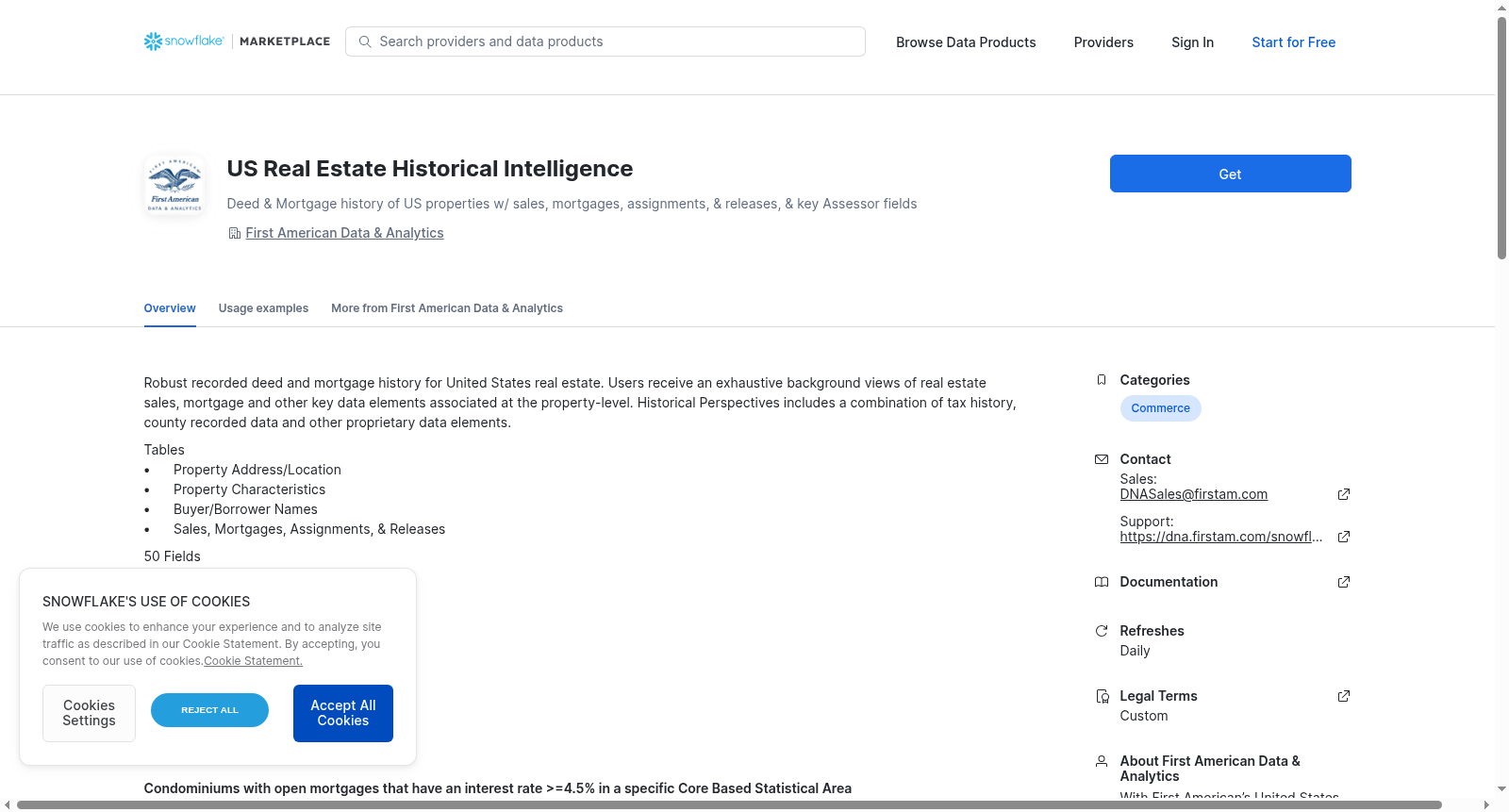The image size is (1509, 812).
Task: Click the First American eagle logo thumbnail
Action: coord(174,186)
